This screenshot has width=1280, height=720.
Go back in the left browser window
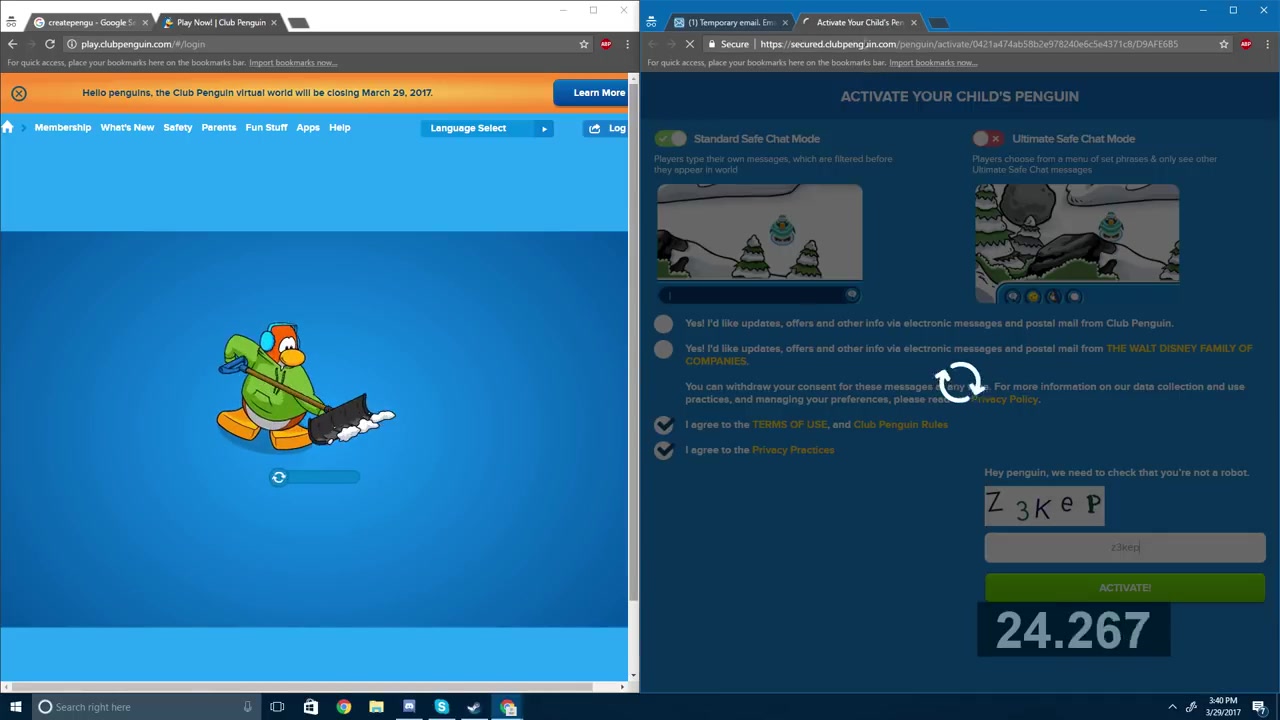[x=12, y=44]
